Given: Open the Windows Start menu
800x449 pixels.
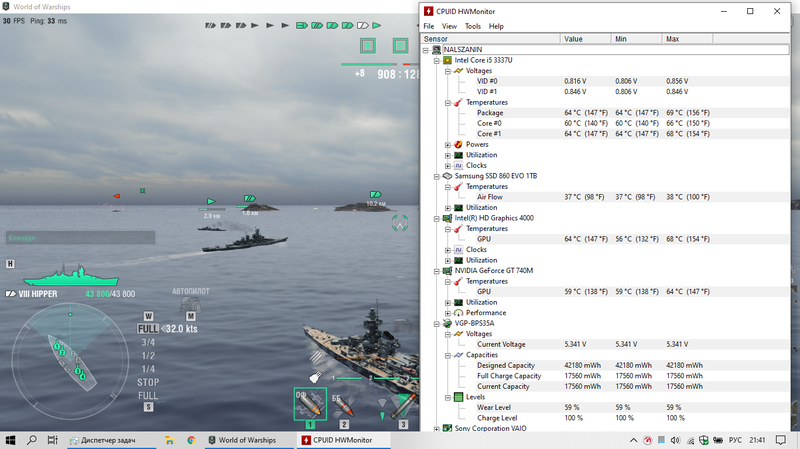Looking at the screenshot, I should coord(10,440).
